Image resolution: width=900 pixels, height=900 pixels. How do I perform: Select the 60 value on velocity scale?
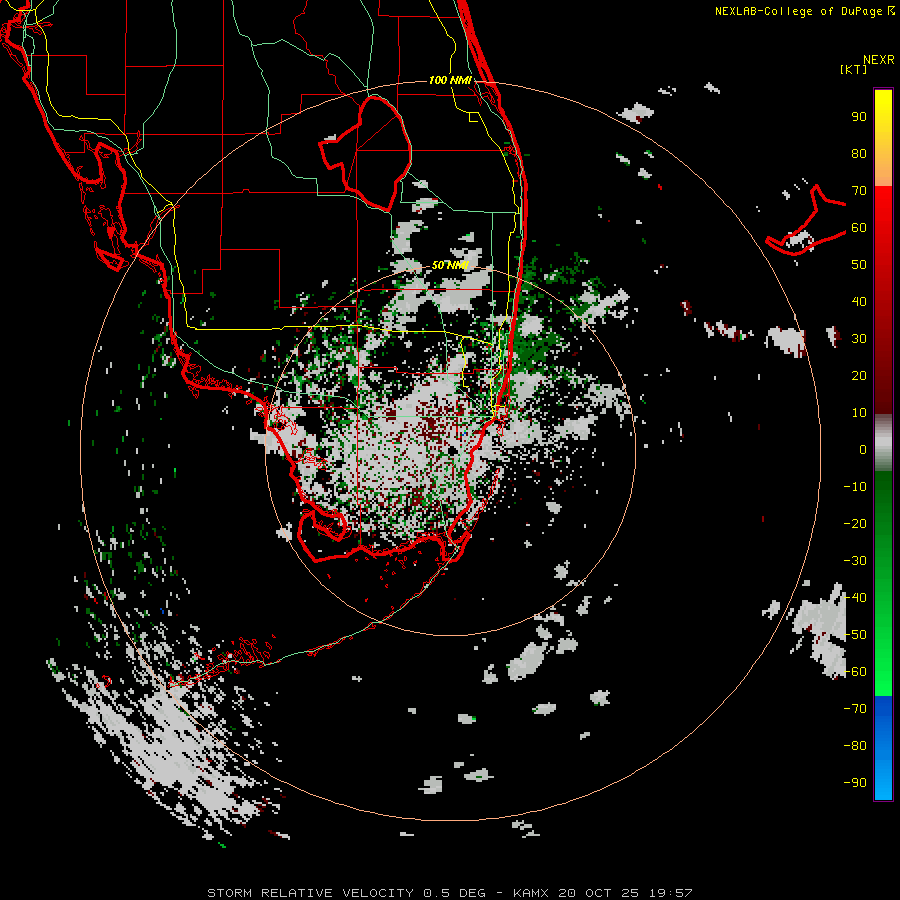pyautogui.click(x=859, y=228)
